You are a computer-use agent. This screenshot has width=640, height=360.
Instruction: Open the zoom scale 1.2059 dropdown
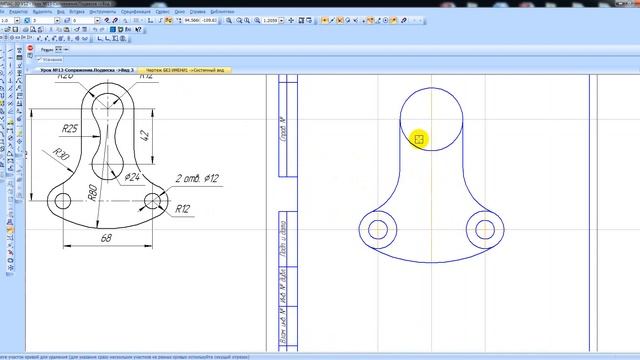point(281,20)
